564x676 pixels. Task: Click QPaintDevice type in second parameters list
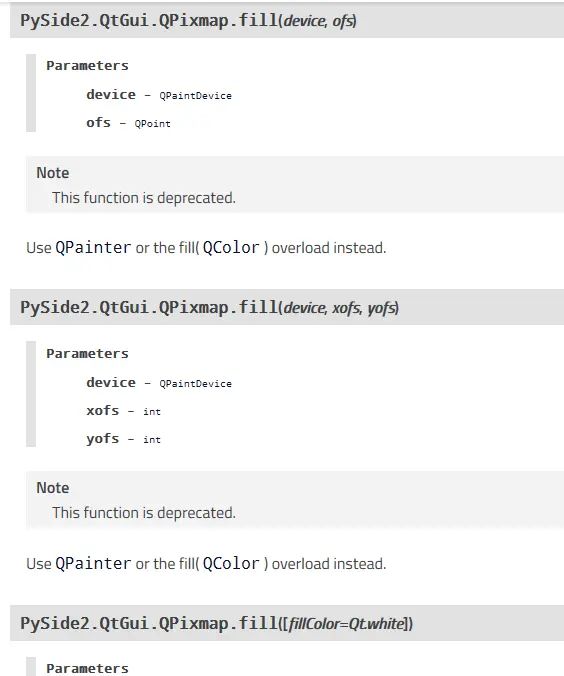195,384
